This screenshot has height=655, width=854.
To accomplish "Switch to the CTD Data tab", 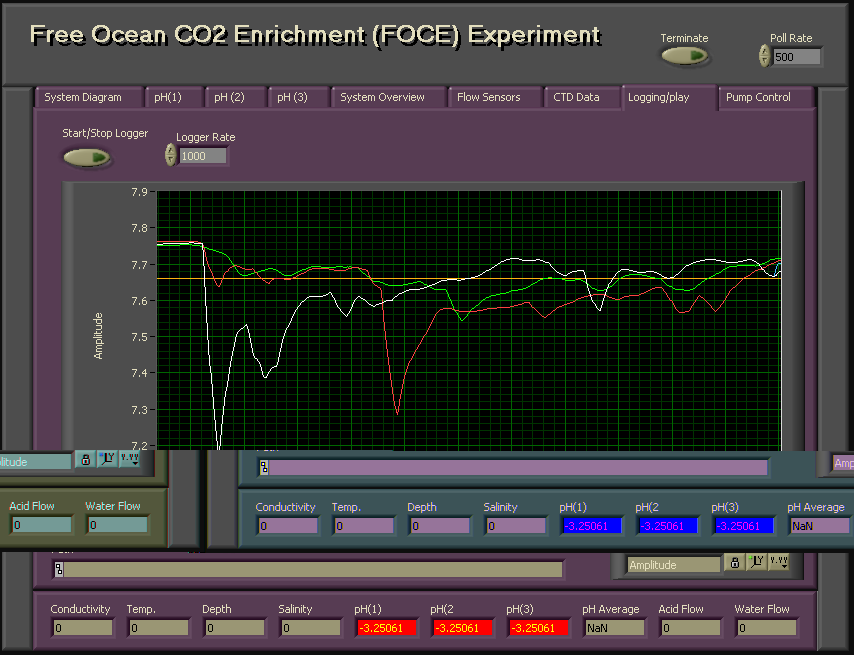I will (x=576, y=97).
